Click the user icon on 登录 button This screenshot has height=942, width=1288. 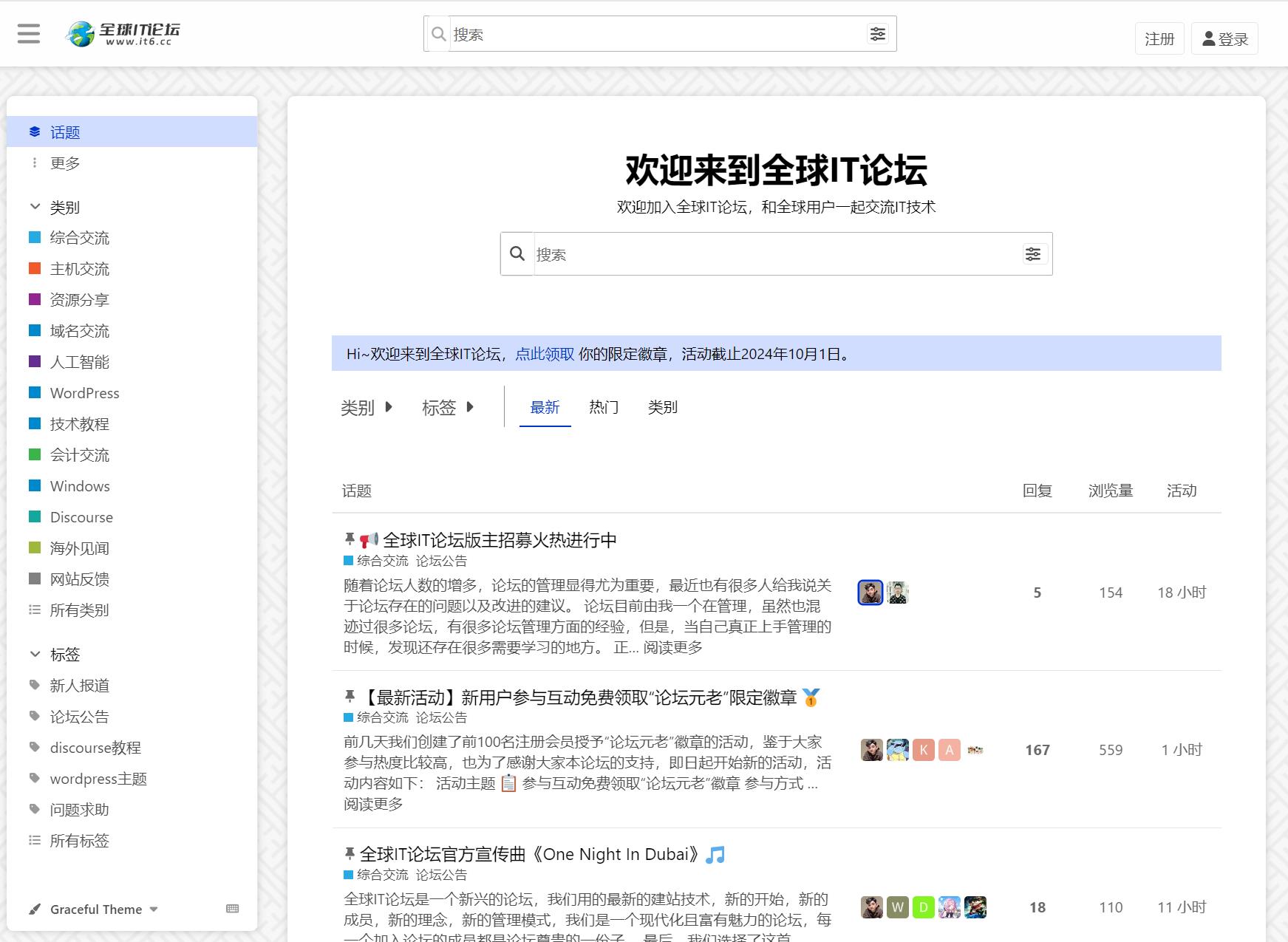click(1209, 38)
